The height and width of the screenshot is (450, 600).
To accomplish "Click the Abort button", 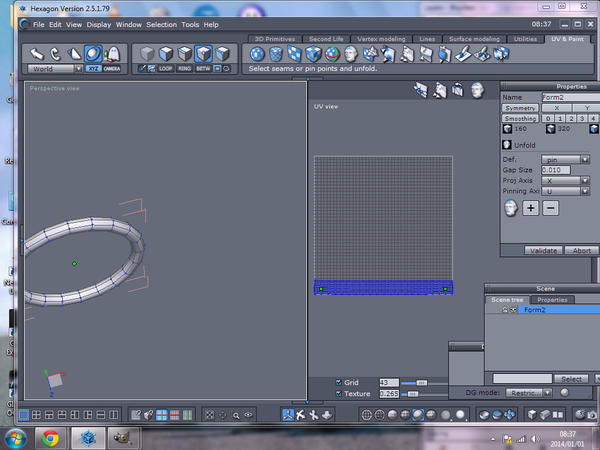I will 582,251.
